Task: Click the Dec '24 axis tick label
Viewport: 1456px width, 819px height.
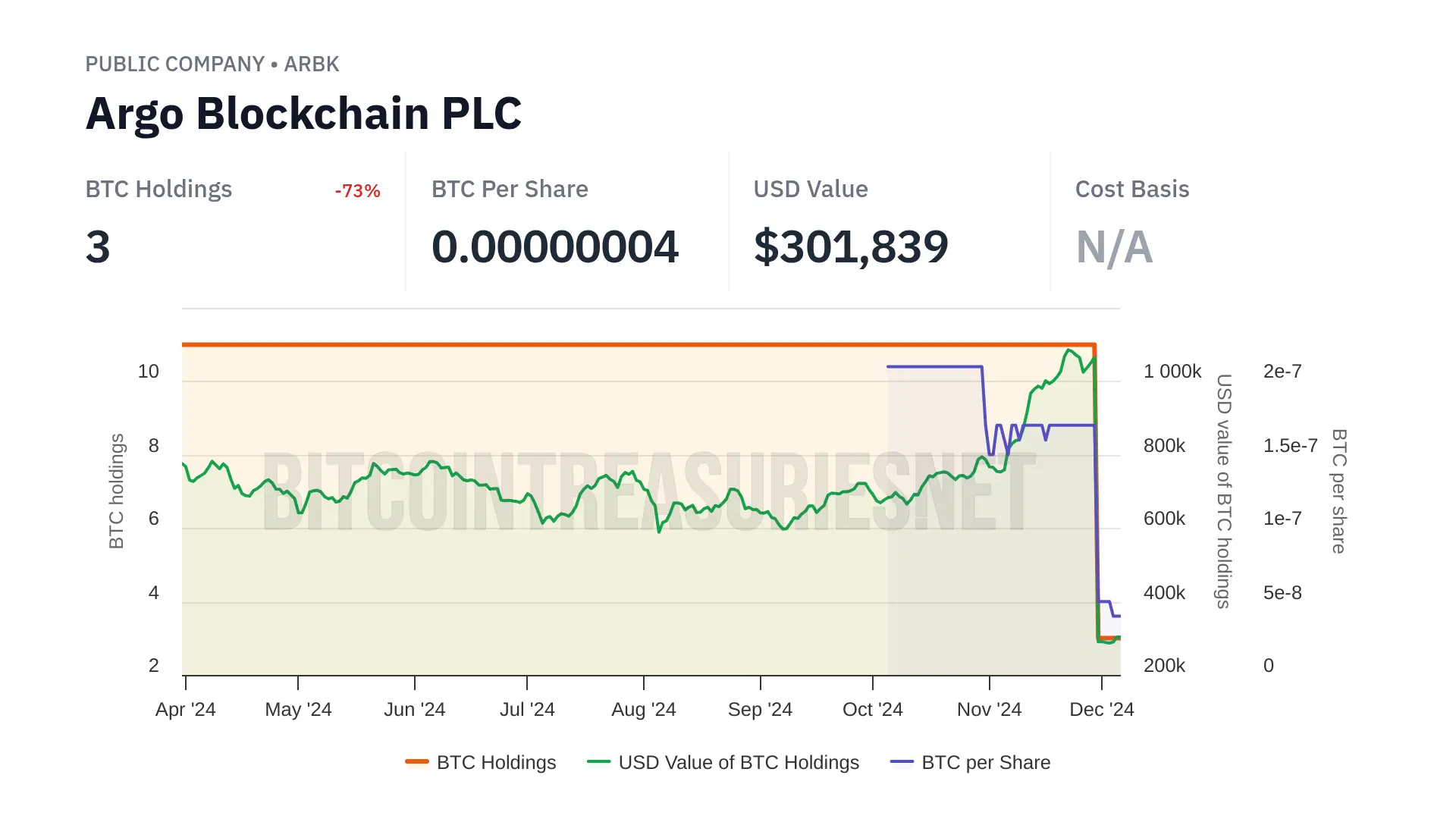Action: tap(1101, 710)
